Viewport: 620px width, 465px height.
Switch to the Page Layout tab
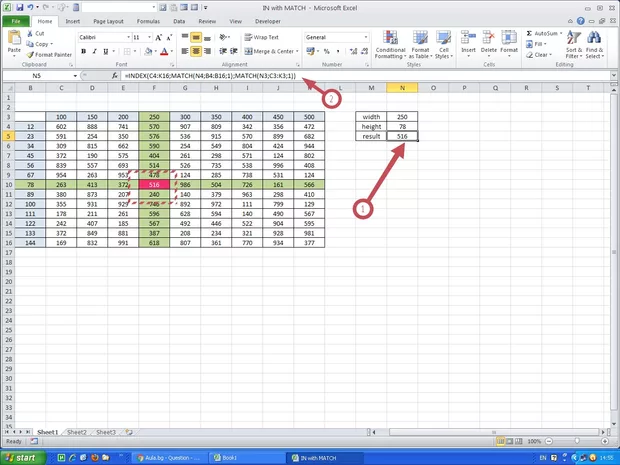108,21
